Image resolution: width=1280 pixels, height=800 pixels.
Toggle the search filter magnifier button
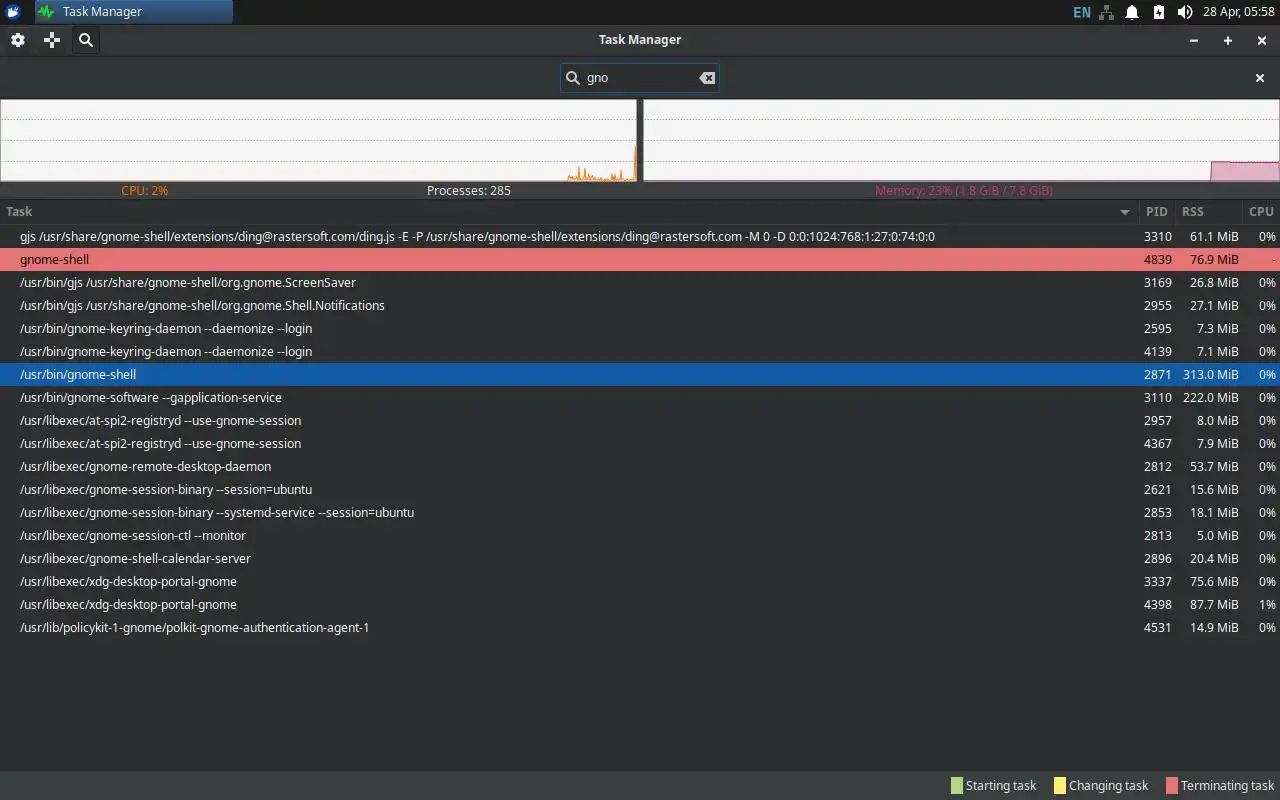coord(86,40)
